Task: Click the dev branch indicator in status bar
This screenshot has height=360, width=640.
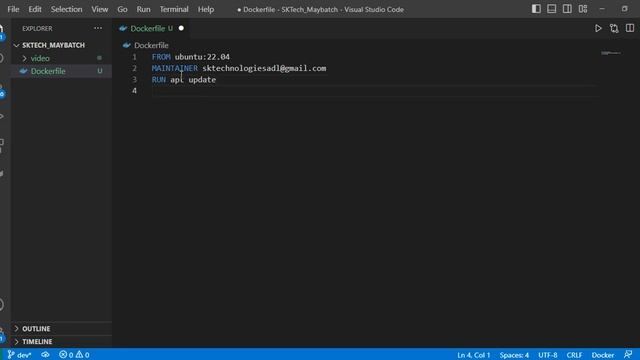Action: tap(19, 355)
